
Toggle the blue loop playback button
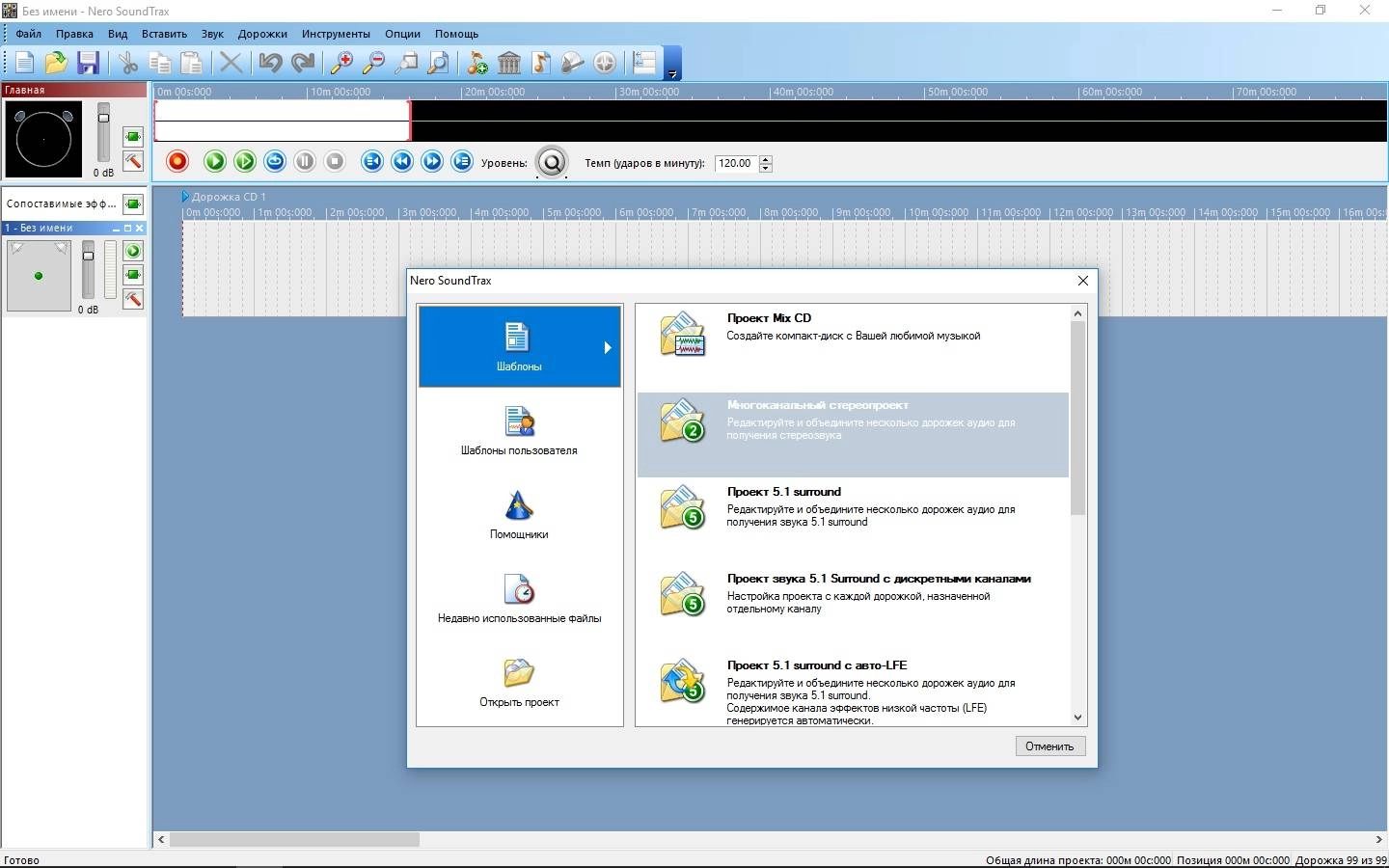(275, 161)
